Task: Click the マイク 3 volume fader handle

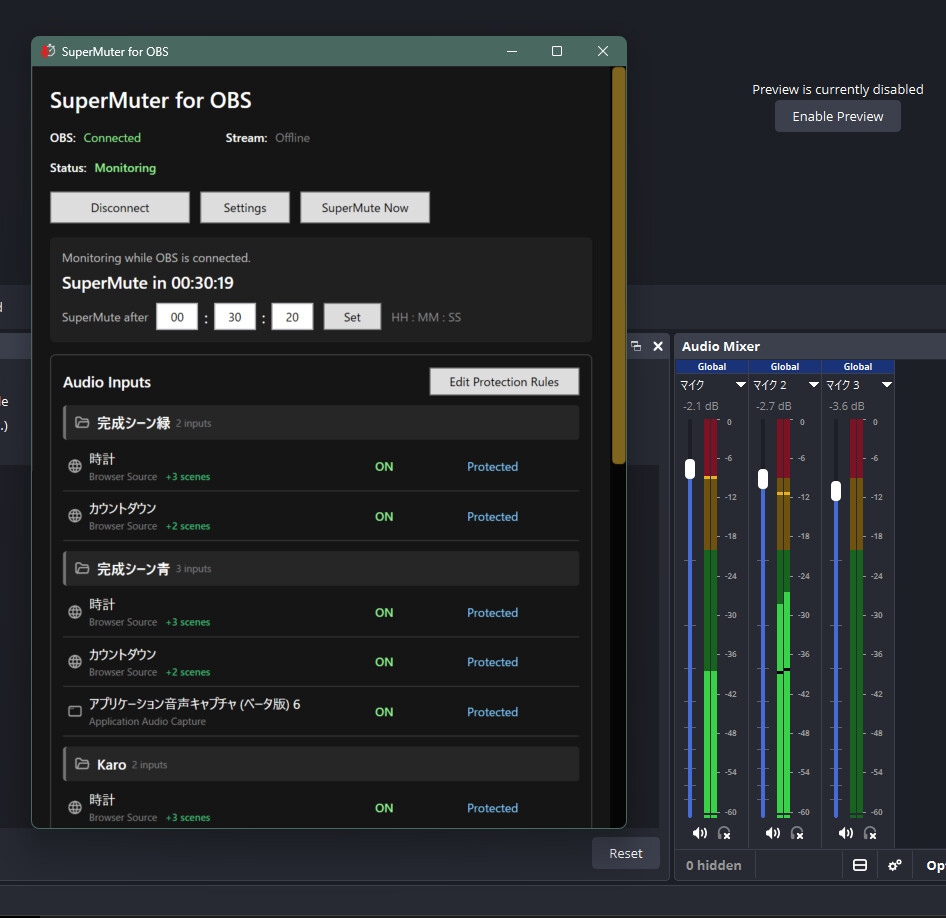Action: click(836, 490)
